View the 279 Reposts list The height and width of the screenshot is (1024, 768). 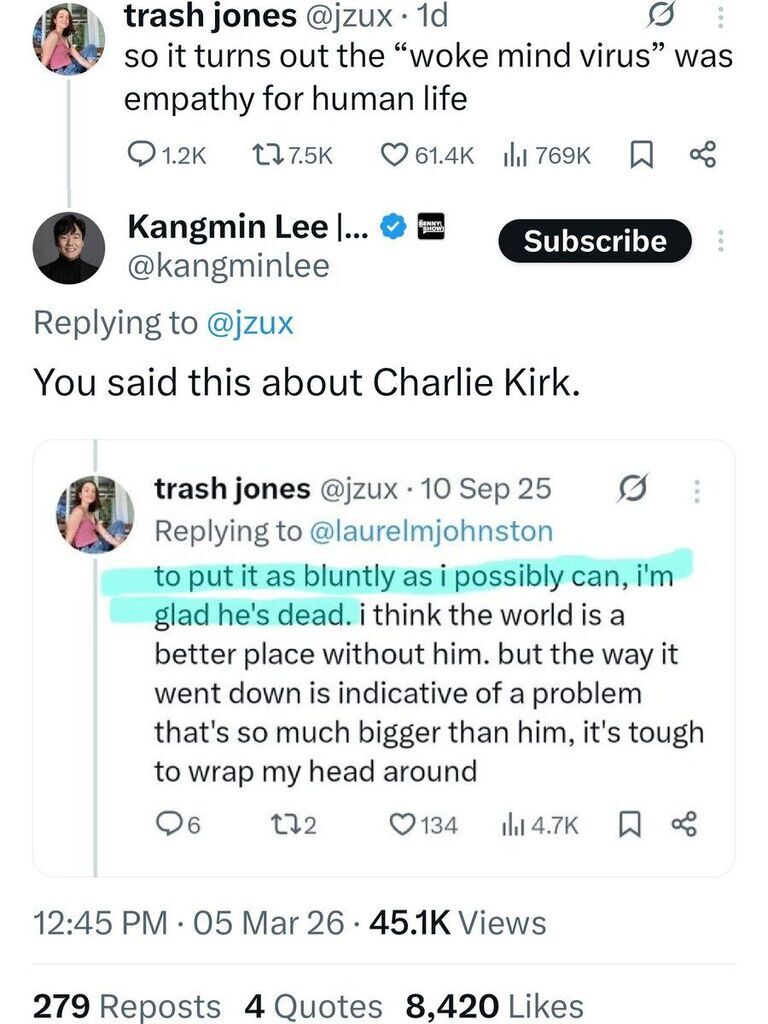[x=127, y=1006]
